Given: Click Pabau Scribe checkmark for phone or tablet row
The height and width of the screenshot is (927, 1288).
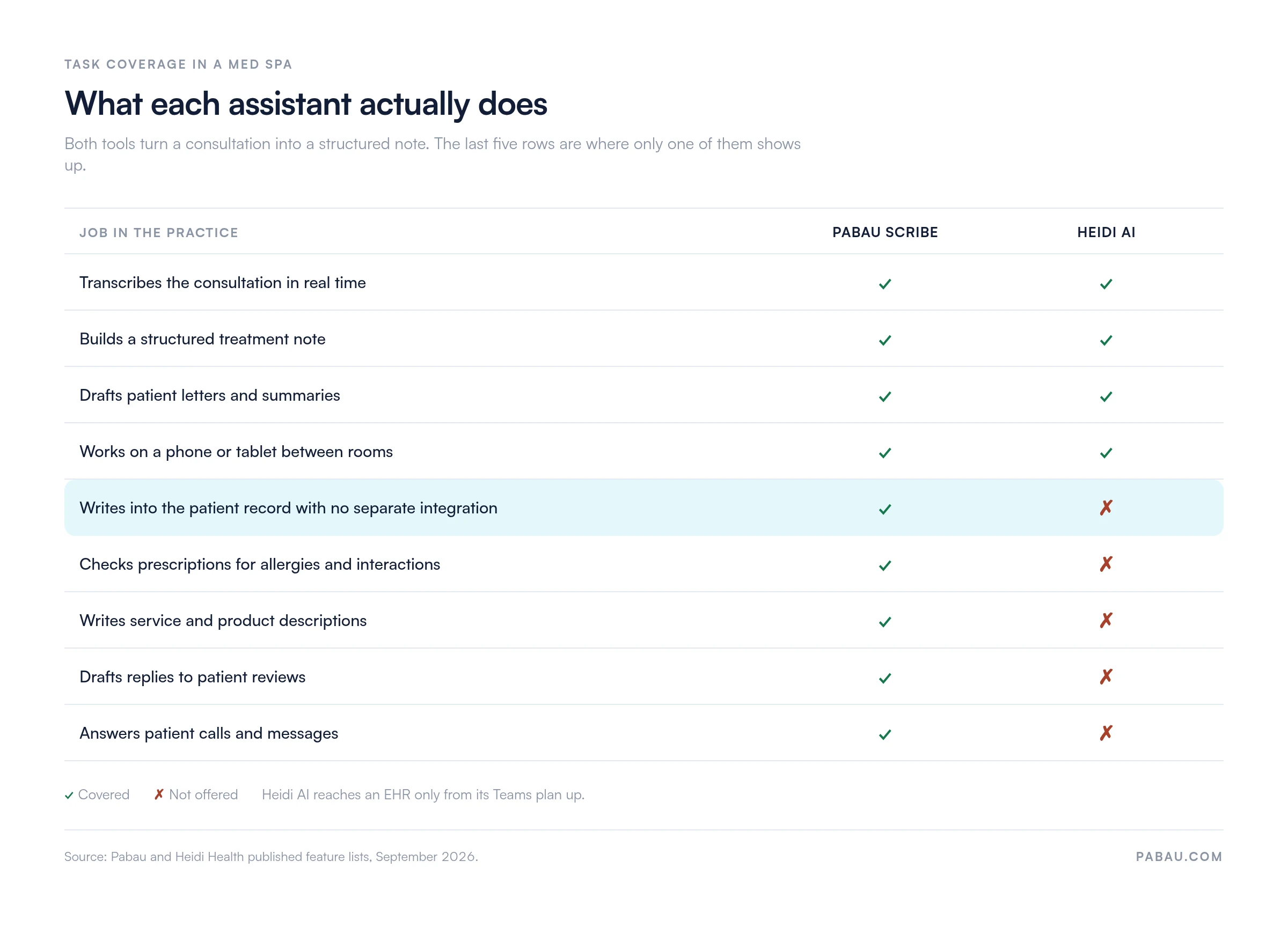Looking at the screenshot, I should pyautogui.click(x=885, y=452).
